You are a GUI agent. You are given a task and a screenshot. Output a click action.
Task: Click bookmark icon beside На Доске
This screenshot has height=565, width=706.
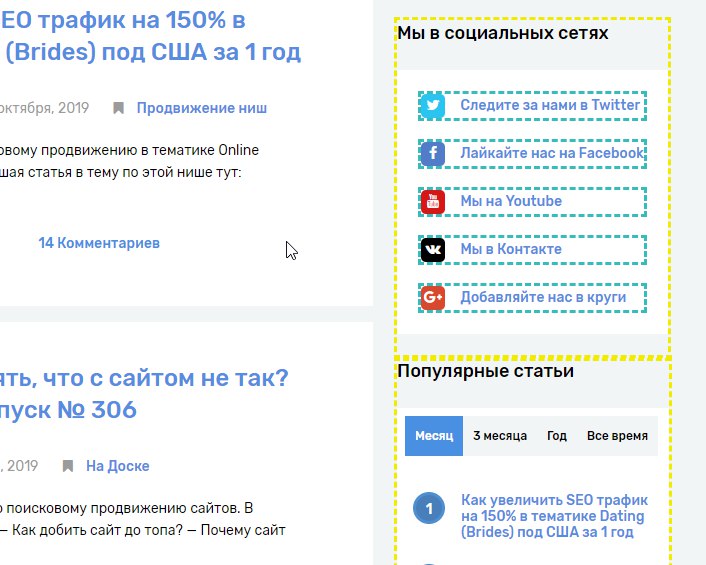tap(68, 466)
